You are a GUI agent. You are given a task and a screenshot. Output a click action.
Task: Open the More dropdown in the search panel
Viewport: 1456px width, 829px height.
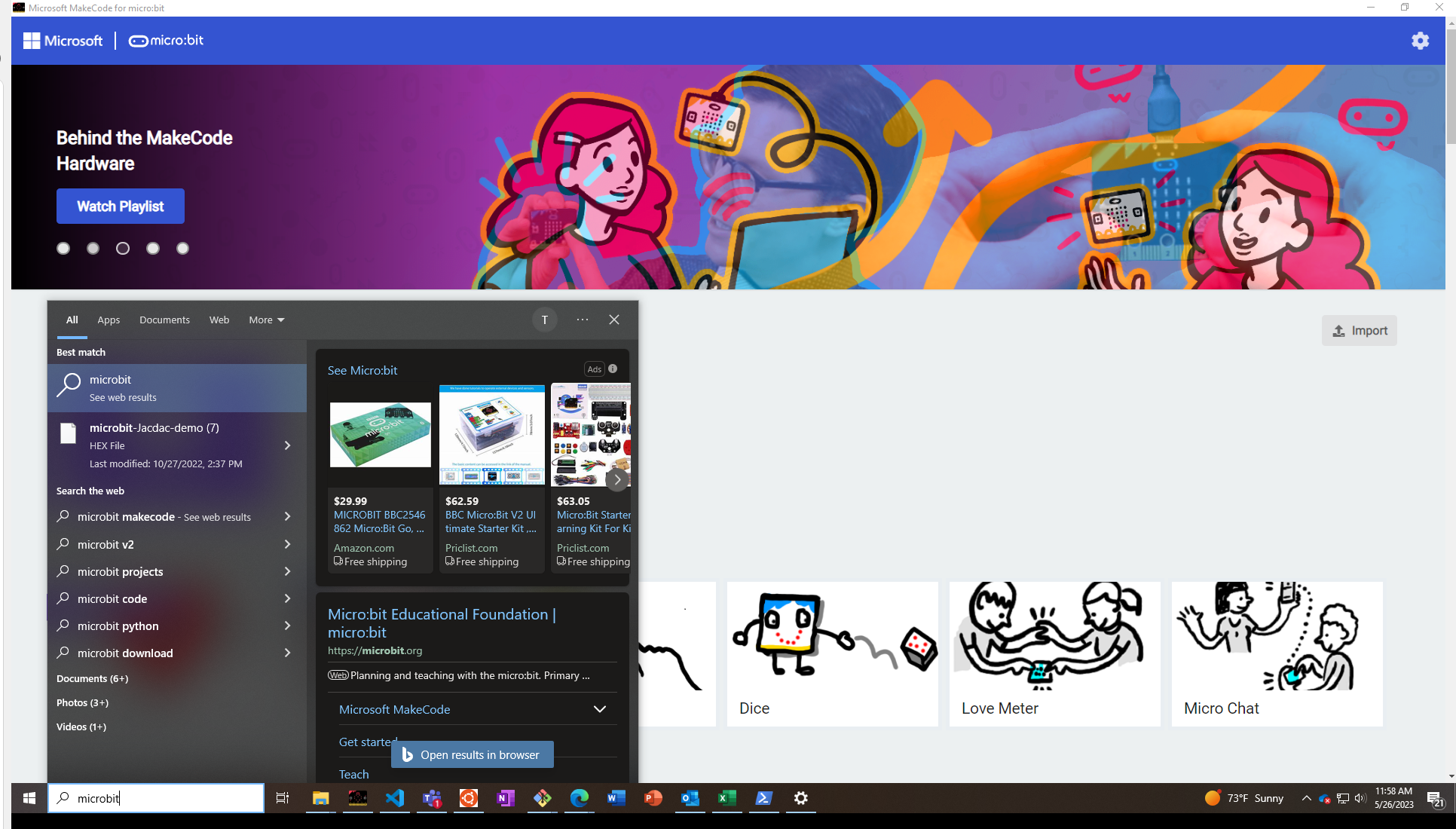(x=265, y=320)
